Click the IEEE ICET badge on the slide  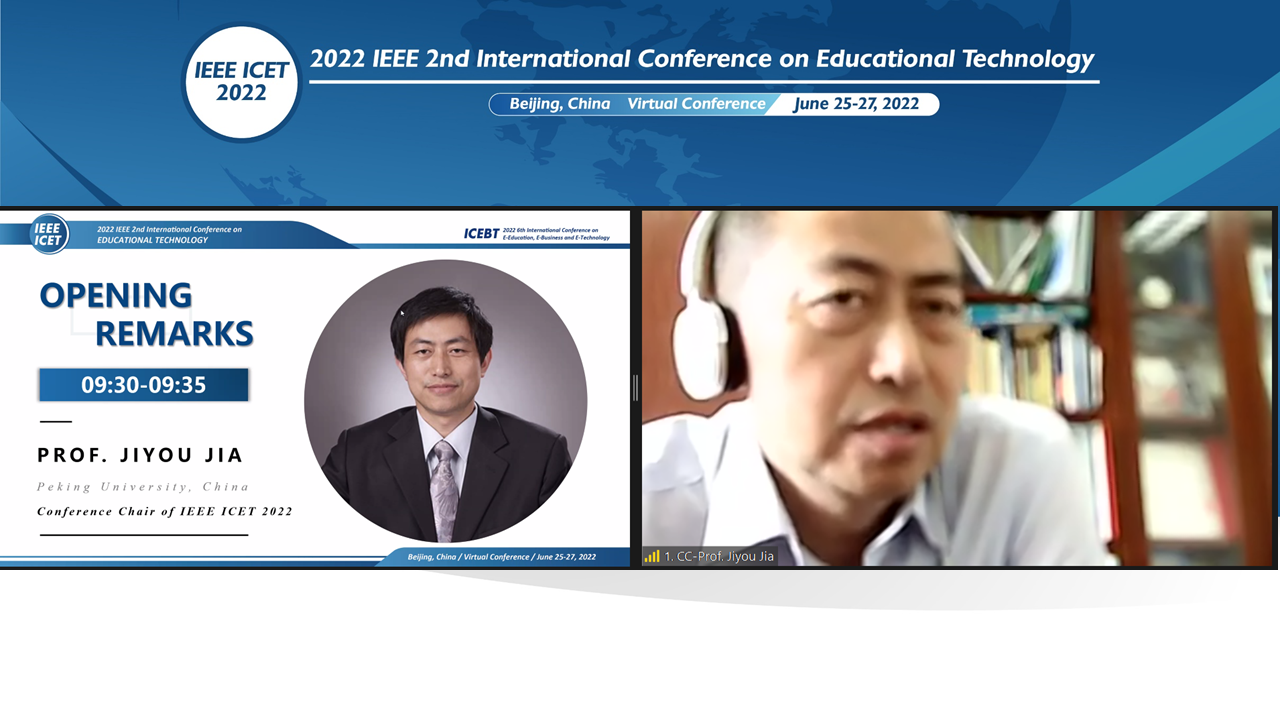point(48,234)
